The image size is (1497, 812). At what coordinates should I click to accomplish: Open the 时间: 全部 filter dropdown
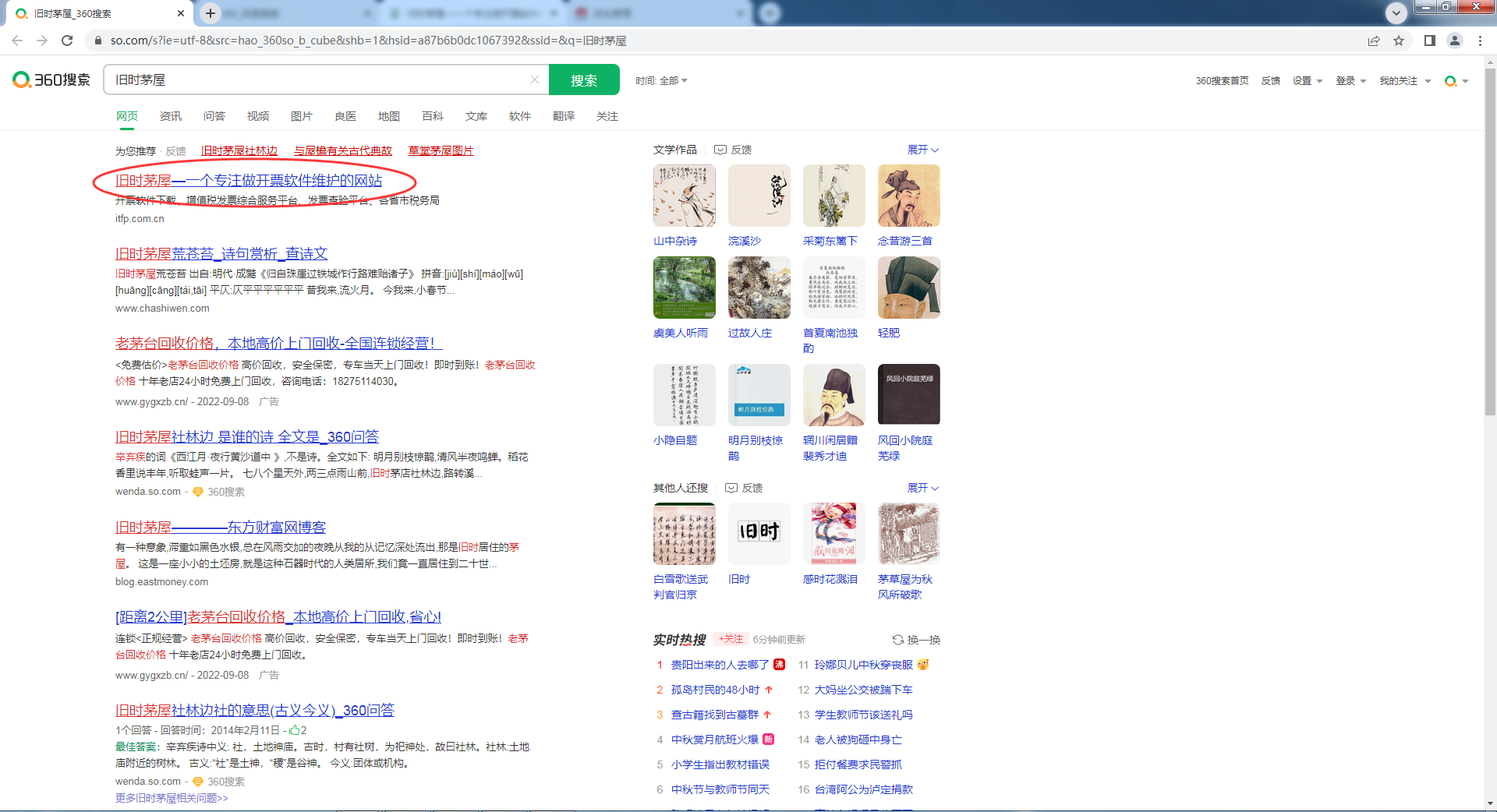(661, 81)
